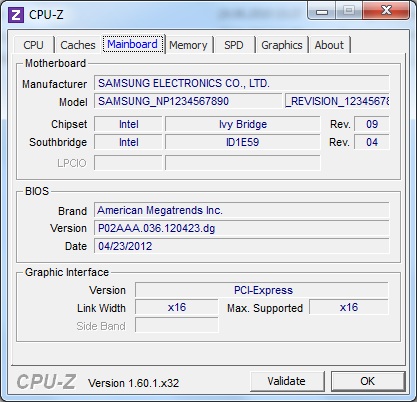The width and height of the screenshot is (417, 402).
Task: Click the PCI-Express version value
Action: (x=262, y=290)
